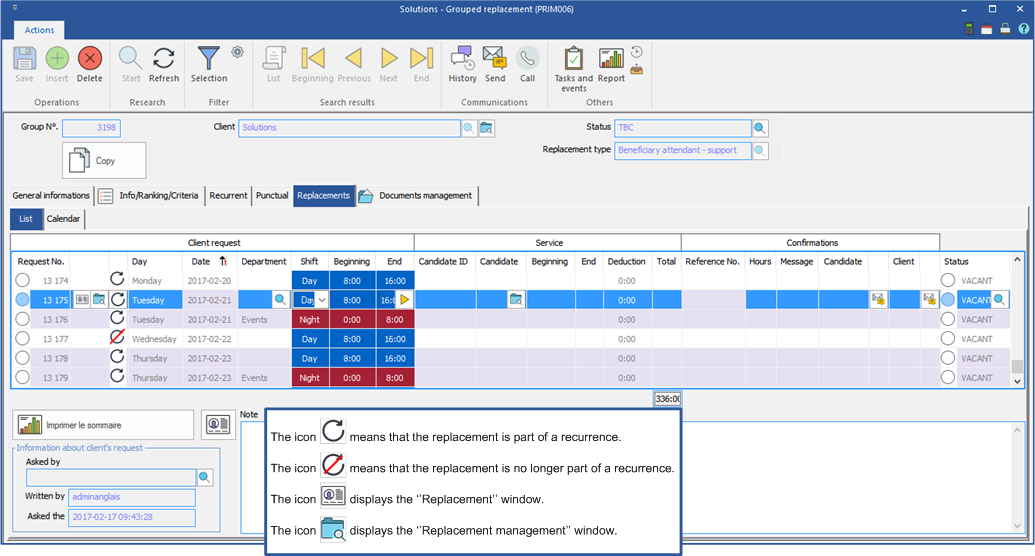Select radio button for request 13 178
The width and height of the screenshot is (1035, 556).
click(x=22, y=358)
